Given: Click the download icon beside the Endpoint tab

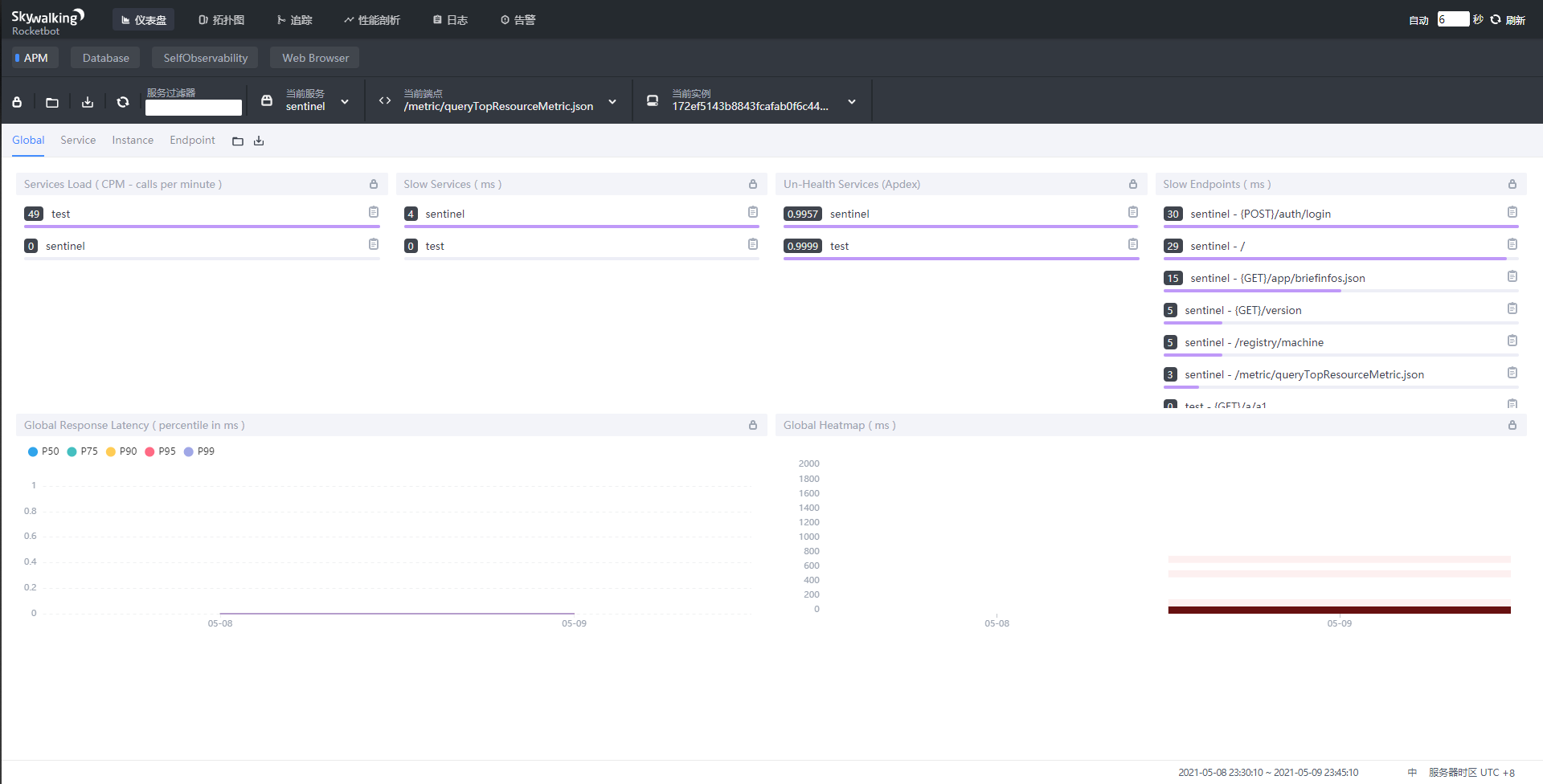Looking at the screenshot, I should tap(259, 141).
